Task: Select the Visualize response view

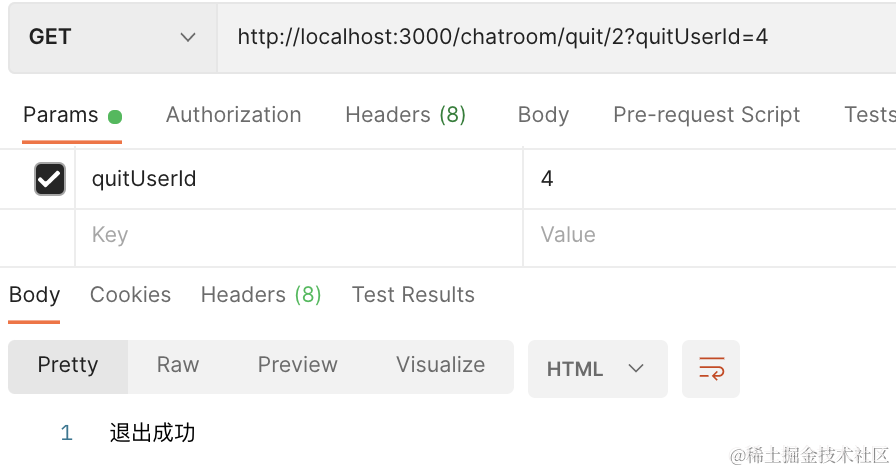Action: (x=440, y=365)
